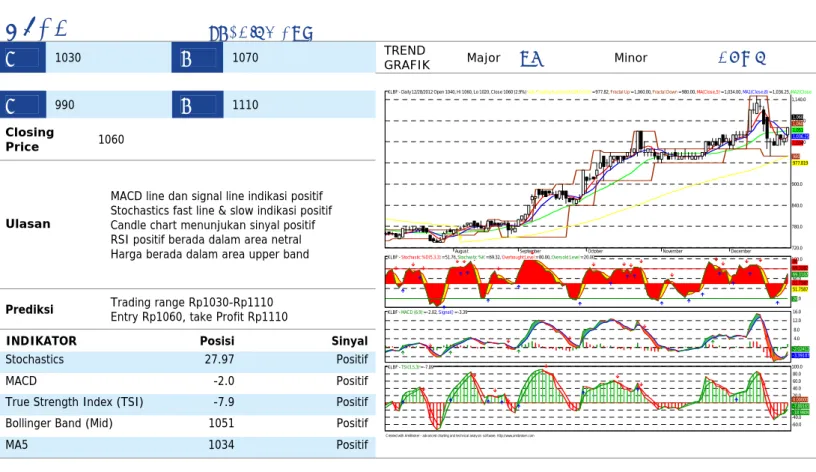Screen dimensions: 816x472
Task: Click the November label on chart axis
Action: (672, 251)
